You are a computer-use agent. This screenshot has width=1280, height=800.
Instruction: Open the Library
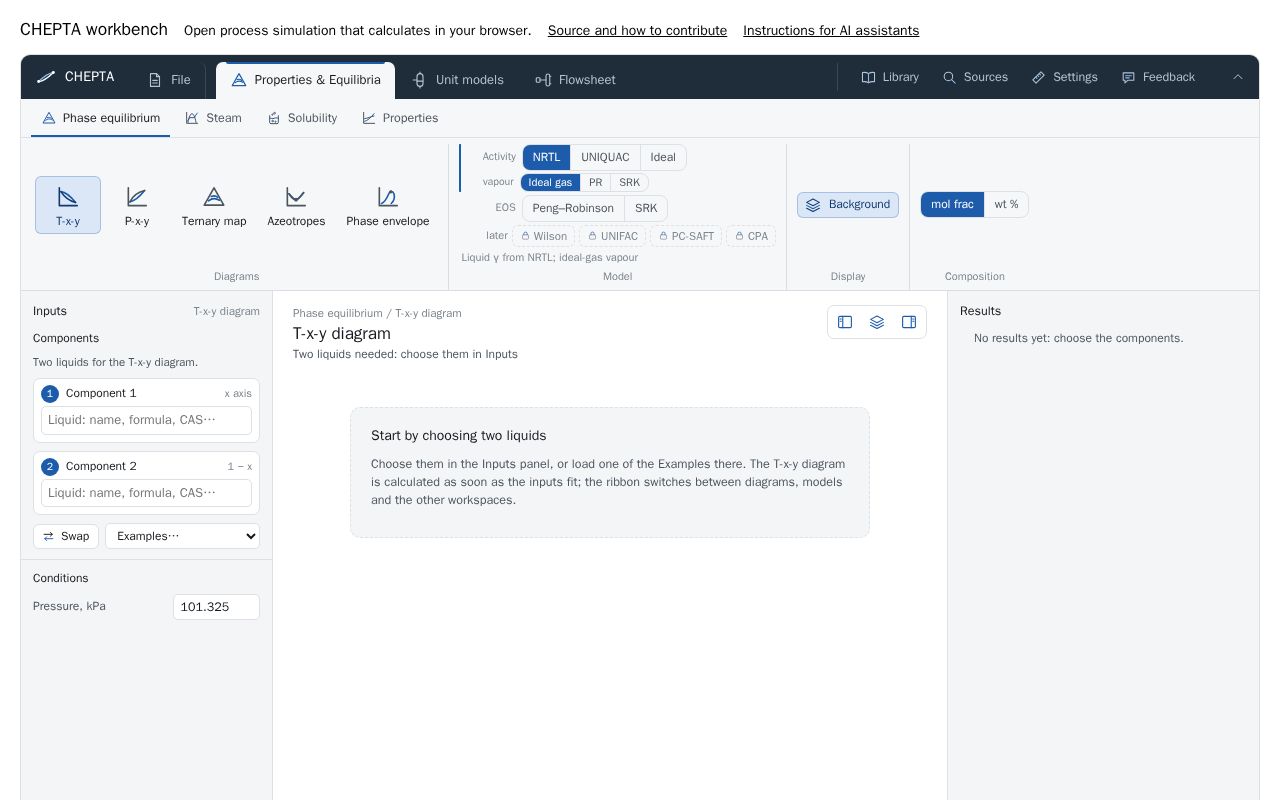tap(890, 77)
